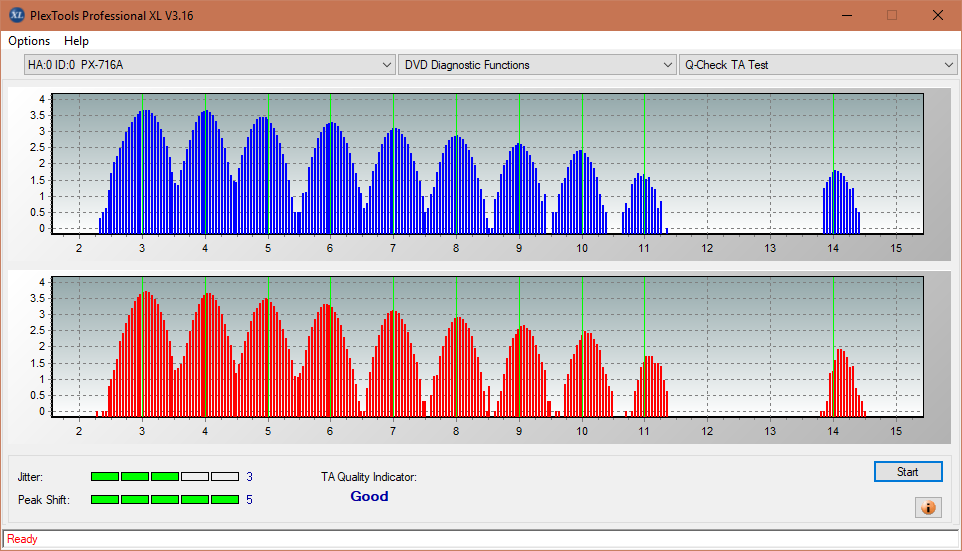Open the PX-716A drive selector dropdown

tap(210, 65)
